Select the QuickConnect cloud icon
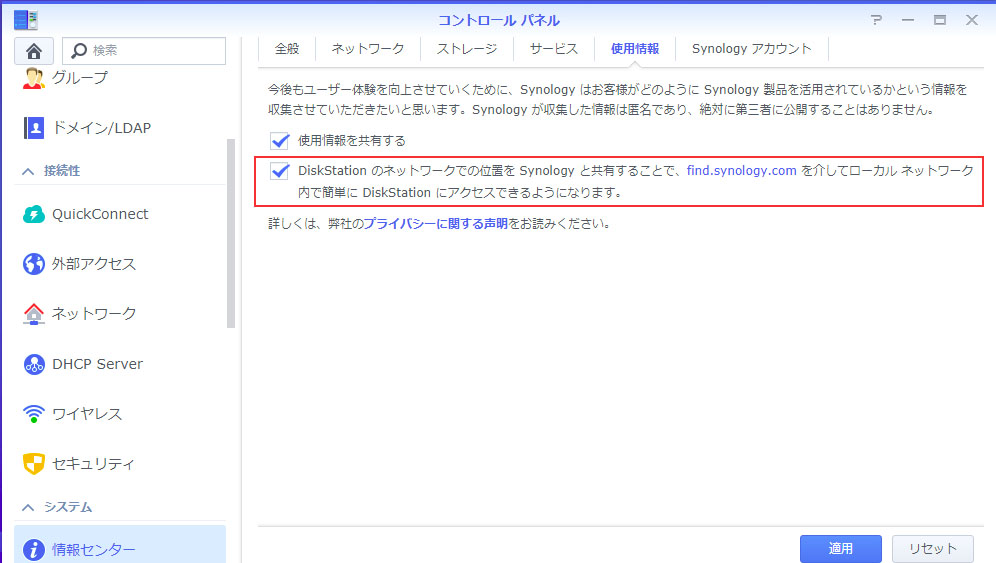 34,214
